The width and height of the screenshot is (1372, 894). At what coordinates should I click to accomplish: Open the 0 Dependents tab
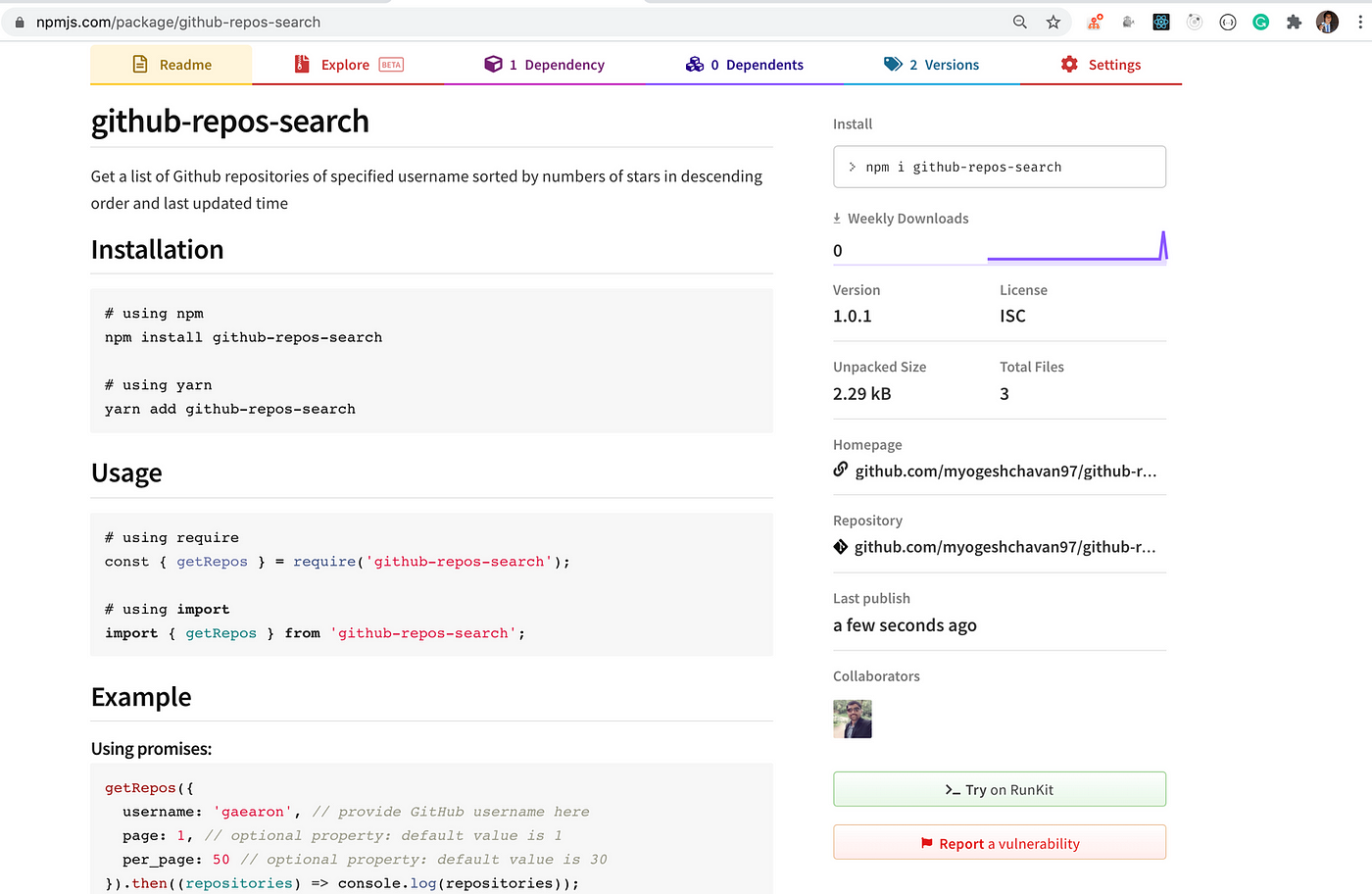tap(744, 65)
